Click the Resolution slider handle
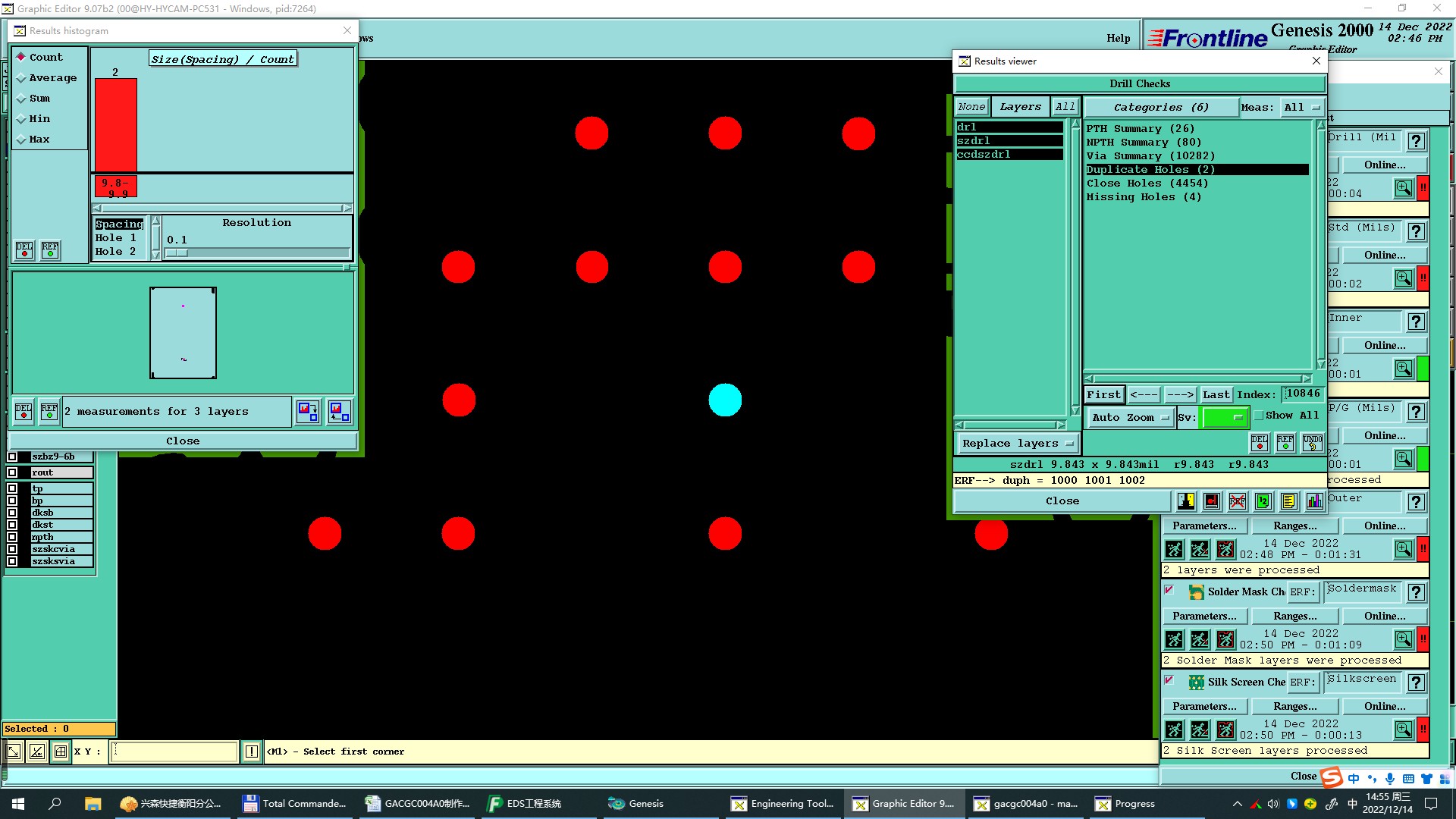 177,253
